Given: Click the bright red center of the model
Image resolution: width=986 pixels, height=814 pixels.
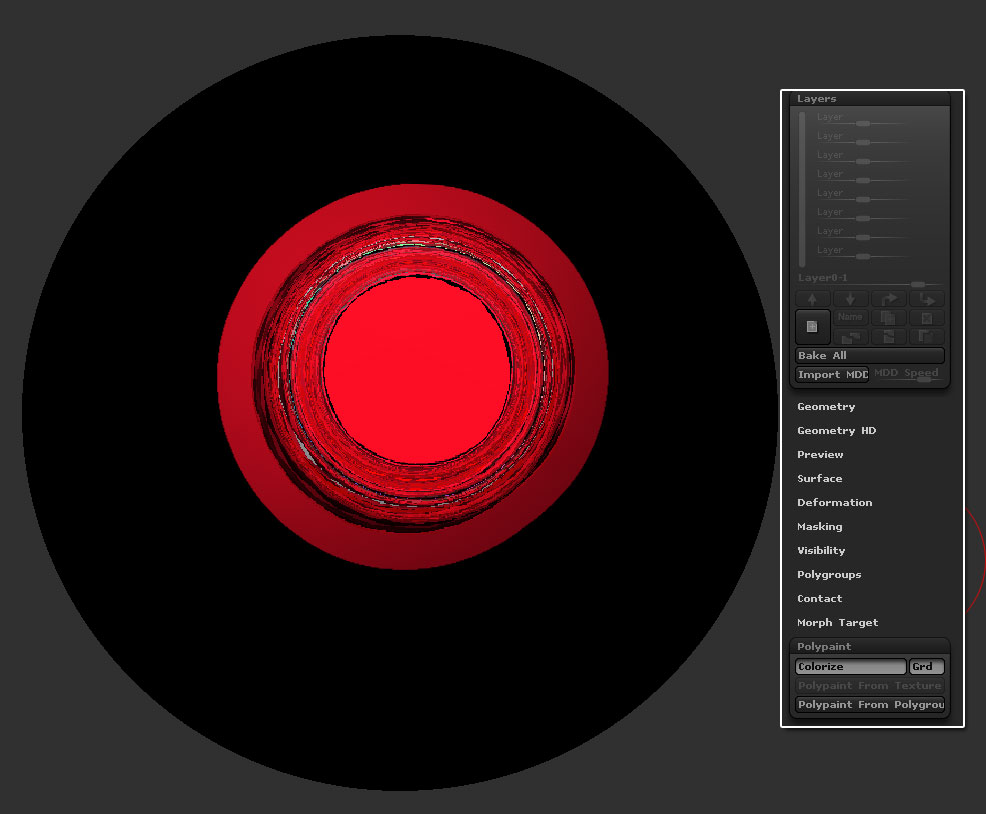Looking at the screenshot, I should pos(417,370).
